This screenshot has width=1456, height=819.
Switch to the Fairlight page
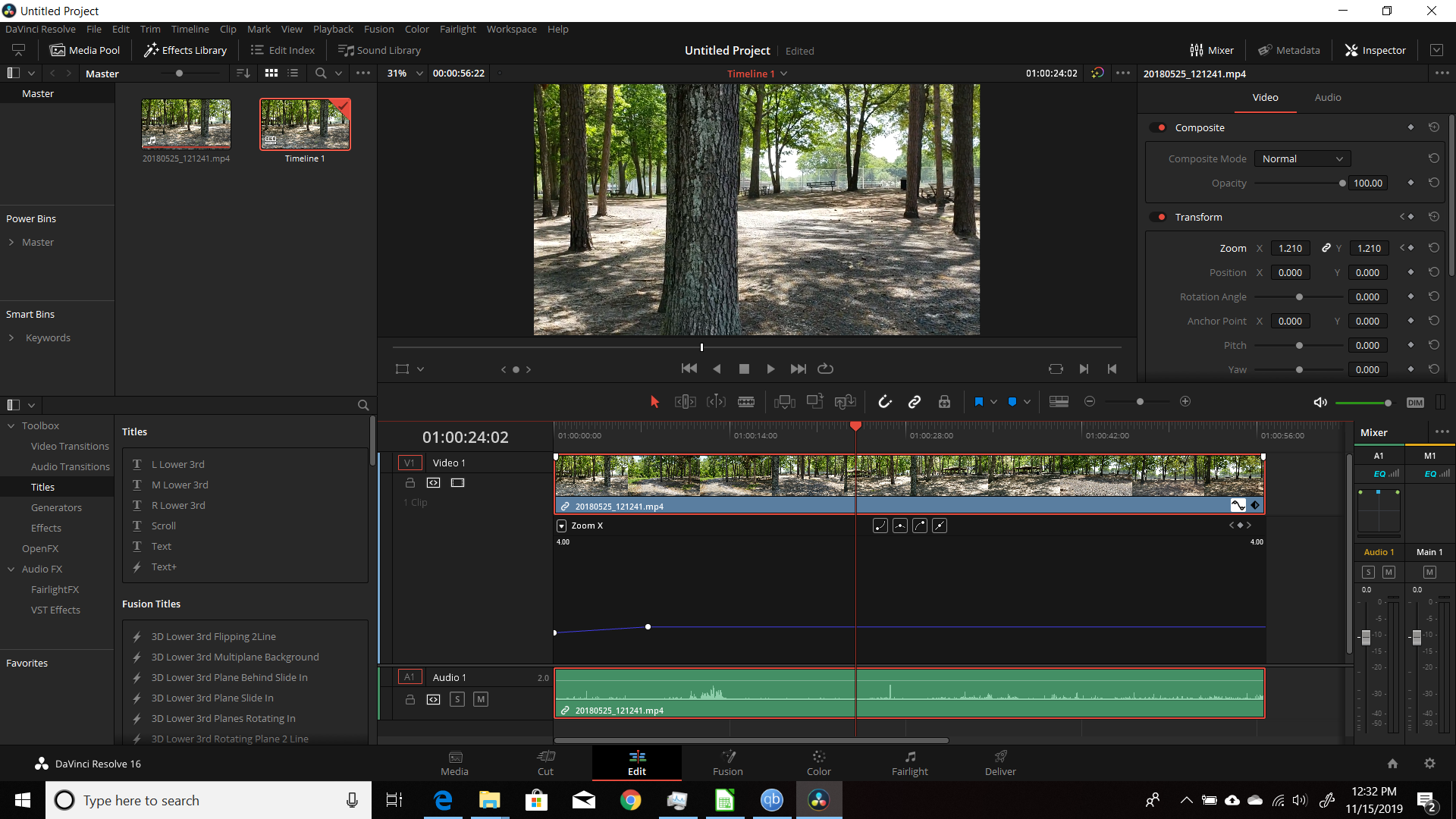[x=909, y=763]
